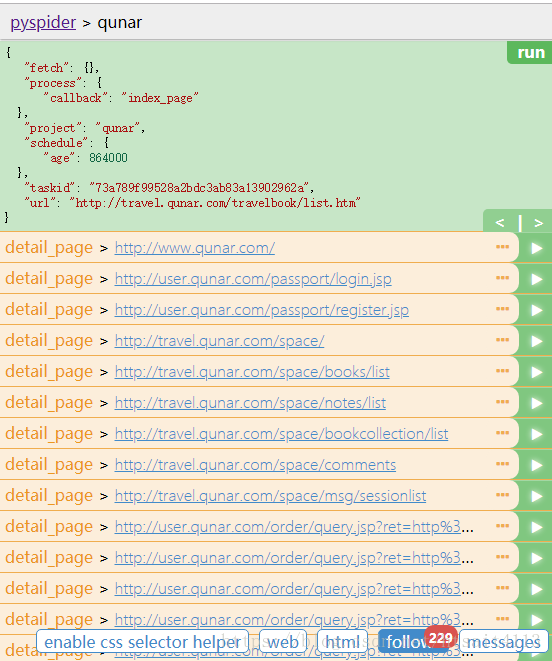Run the space/comments task play icon
This screenshot has height=661, width=552.
point(536,465)
